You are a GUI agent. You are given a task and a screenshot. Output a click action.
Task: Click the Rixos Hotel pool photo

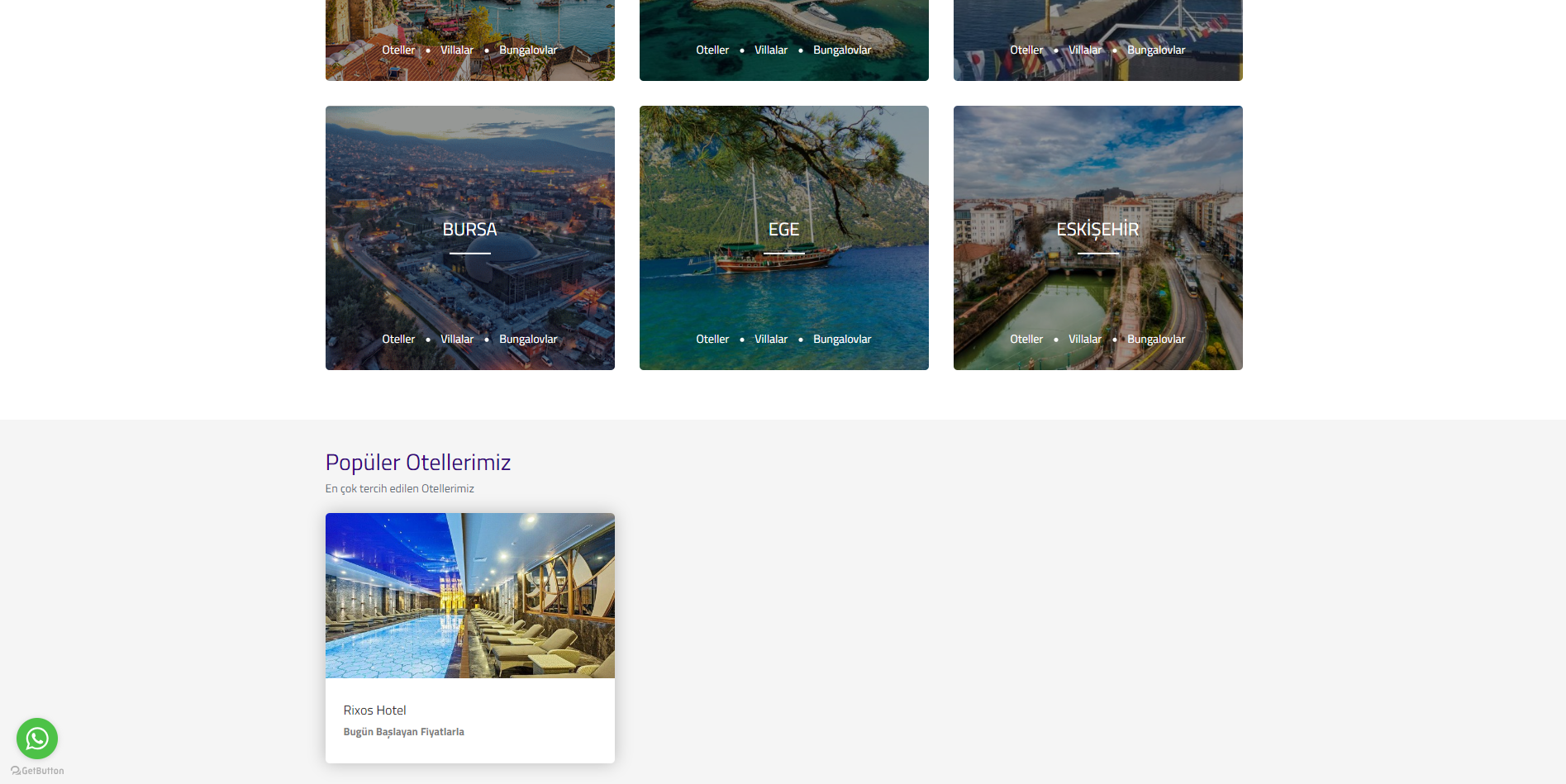pyautogui.click(x=469, y=596)
